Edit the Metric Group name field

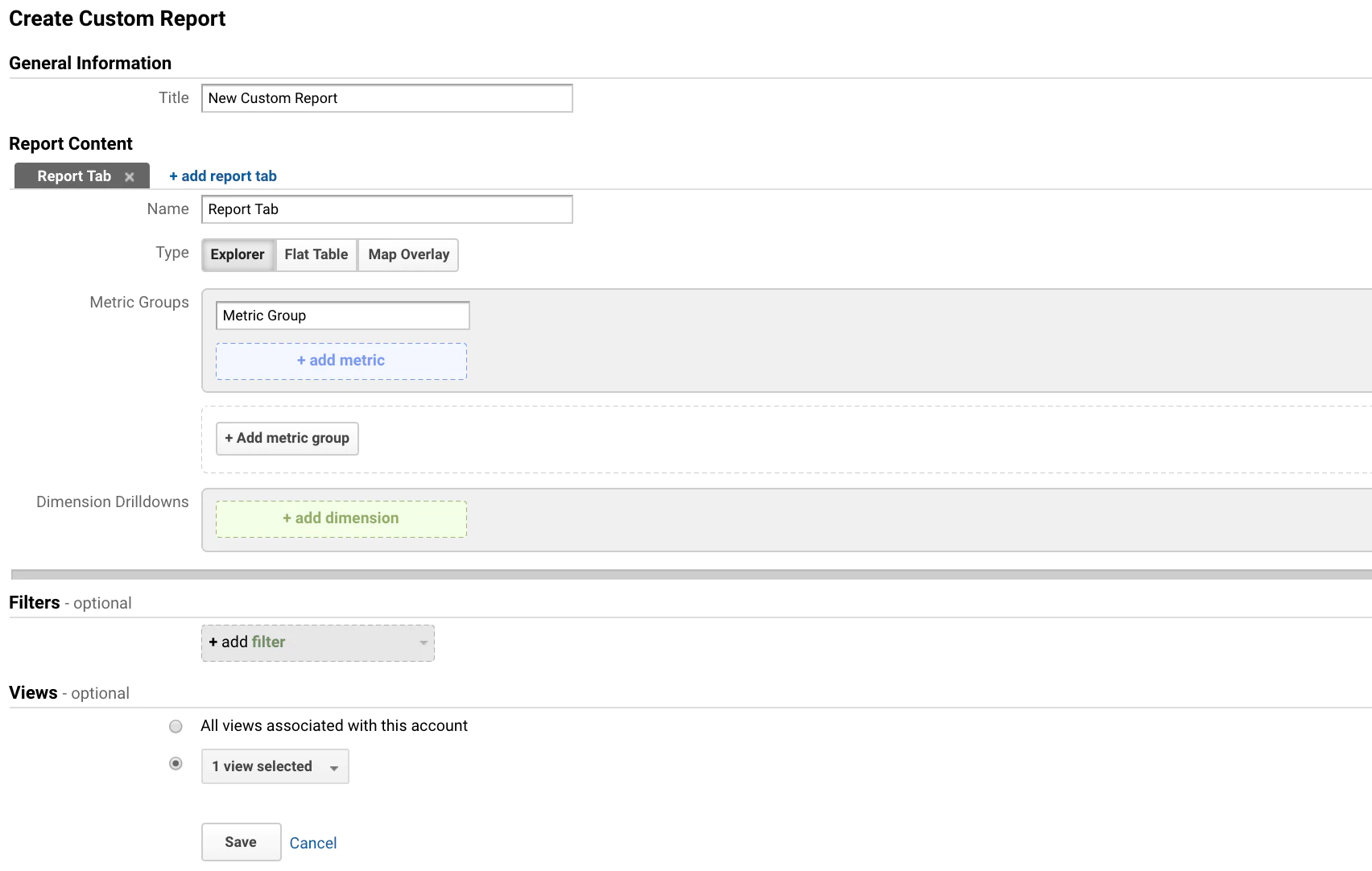coord(342,316)
